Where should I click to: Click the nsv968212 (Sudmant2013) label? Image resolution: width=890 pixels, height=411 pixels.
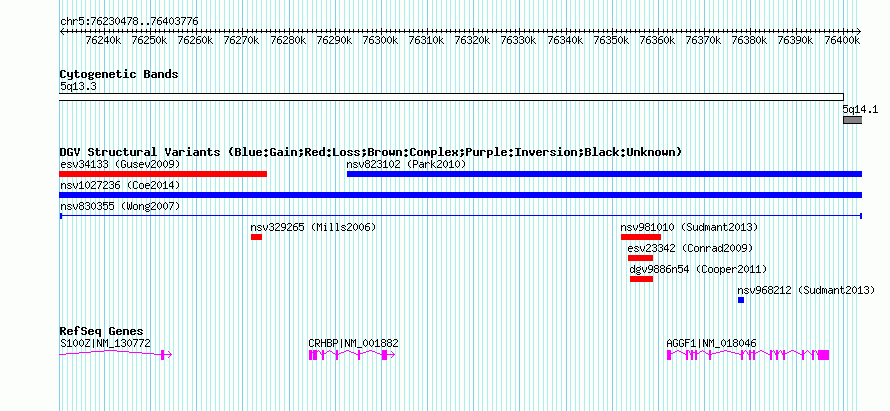click(807, 291)
